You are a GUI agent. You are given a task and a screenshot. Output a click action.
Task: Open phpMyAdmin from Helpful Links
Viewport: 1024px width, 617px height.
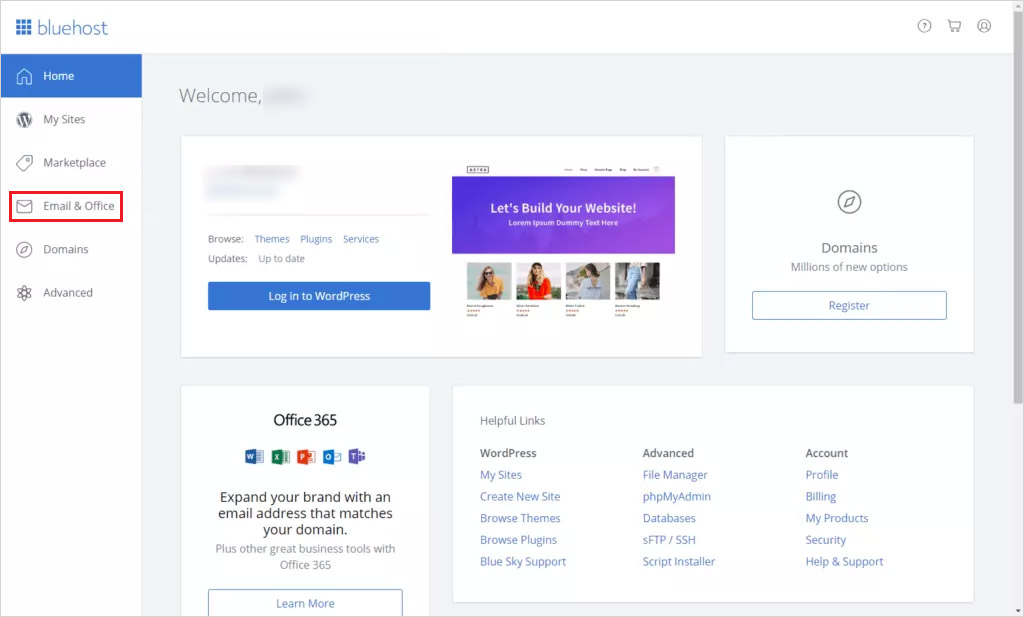(676, 497)
